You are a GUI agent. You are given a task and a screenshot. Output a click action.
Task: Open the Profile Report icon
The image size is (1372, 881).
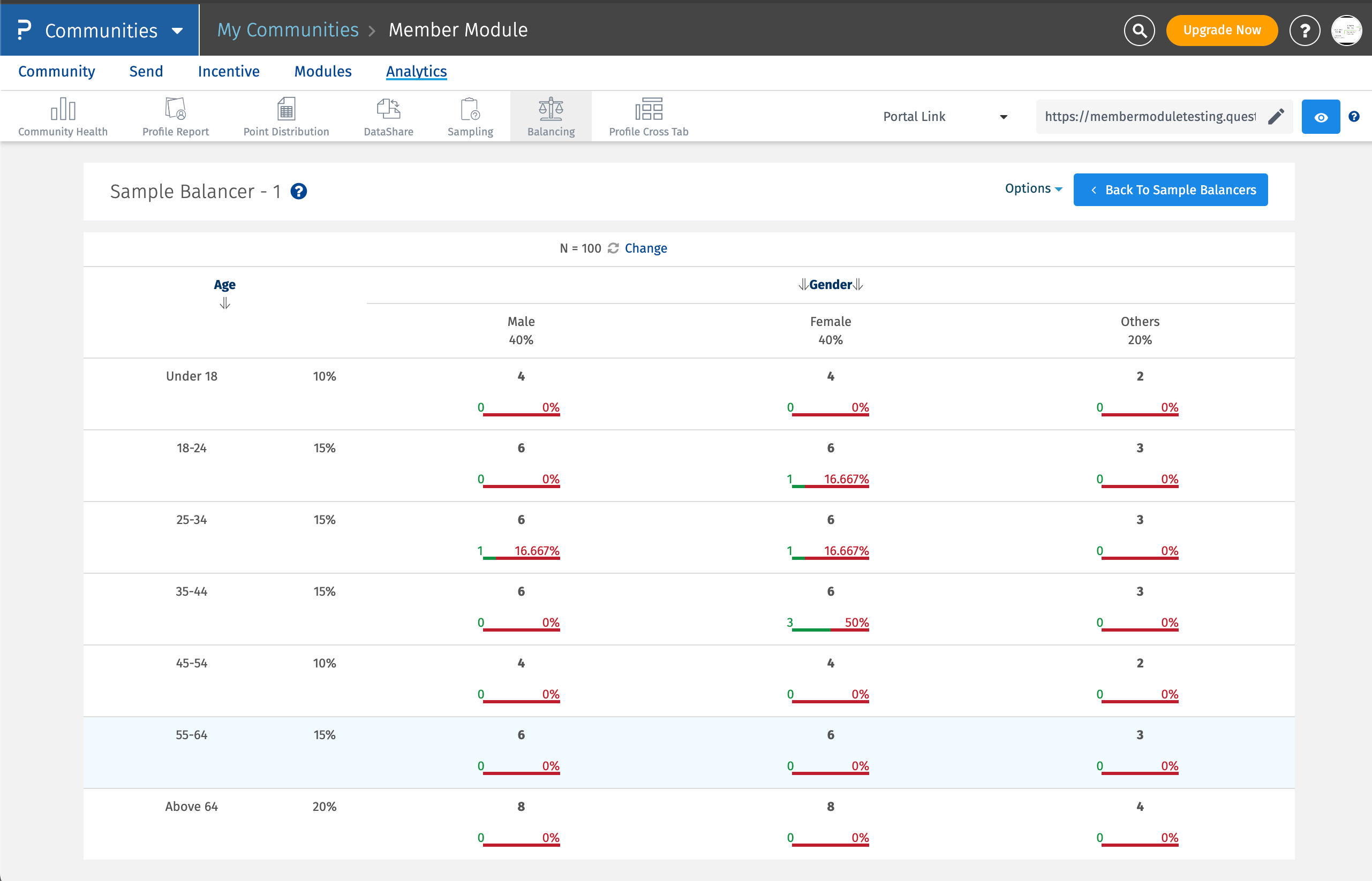coord(175,109)
